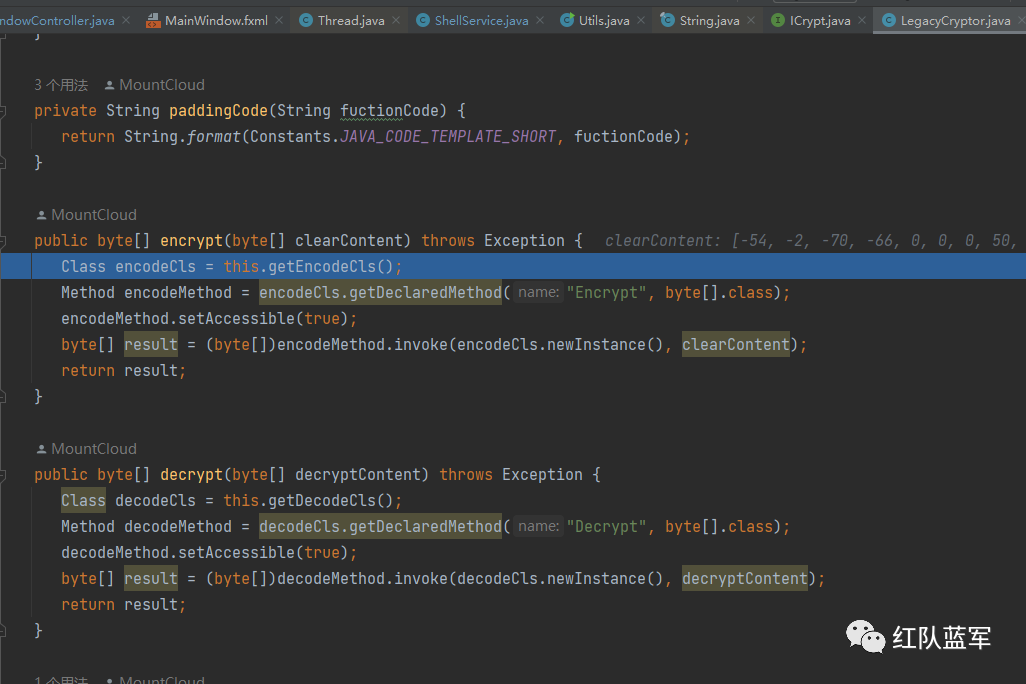Open the "3 个用法" usages hint
This screenshot has width=1026, height=684.
point(61,85)
